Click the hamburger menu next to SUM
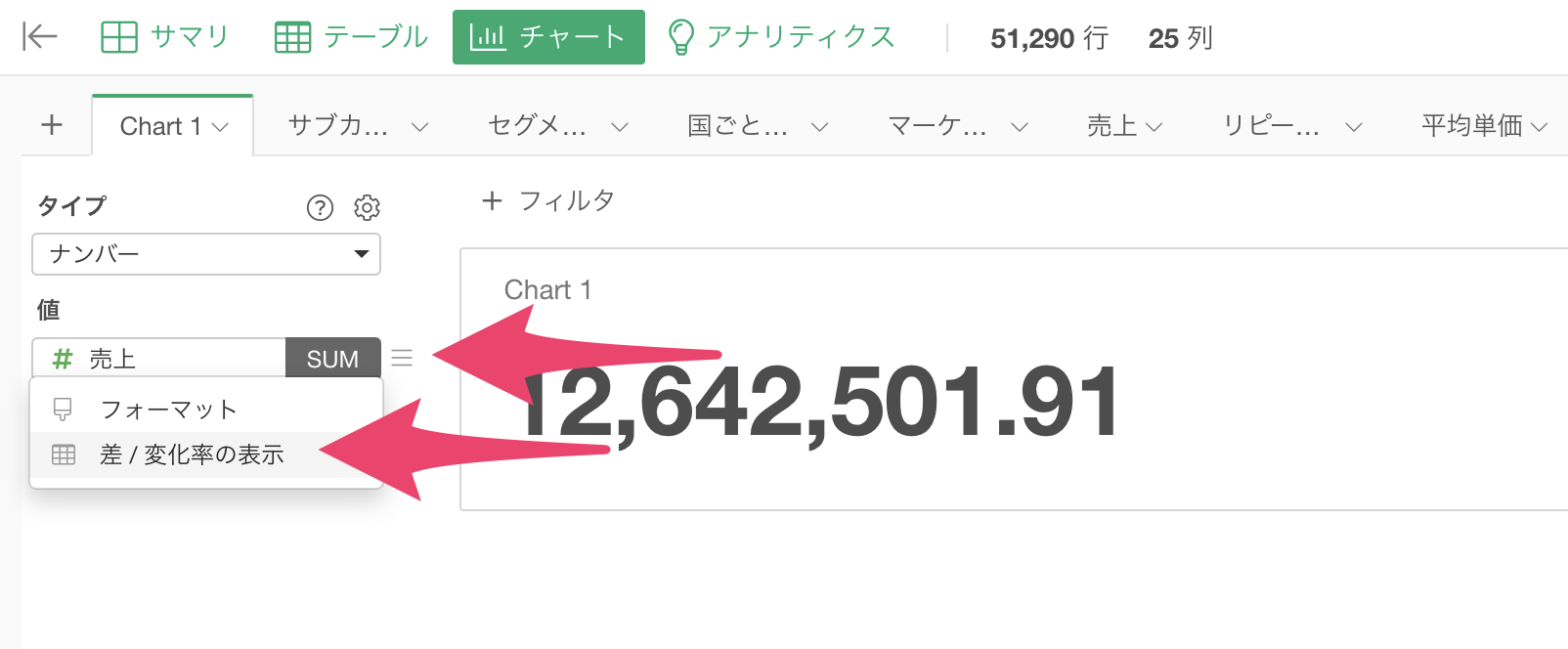The image size is (1568, 649). 402,358
